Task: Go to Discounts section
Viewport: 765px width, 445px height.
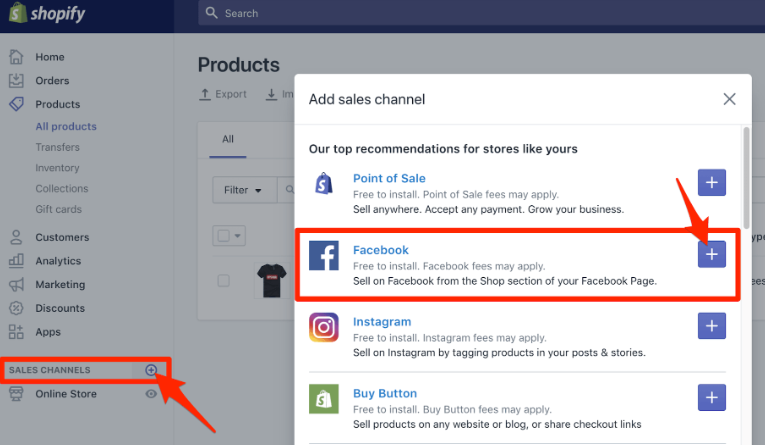Action: tap(60, 308)
